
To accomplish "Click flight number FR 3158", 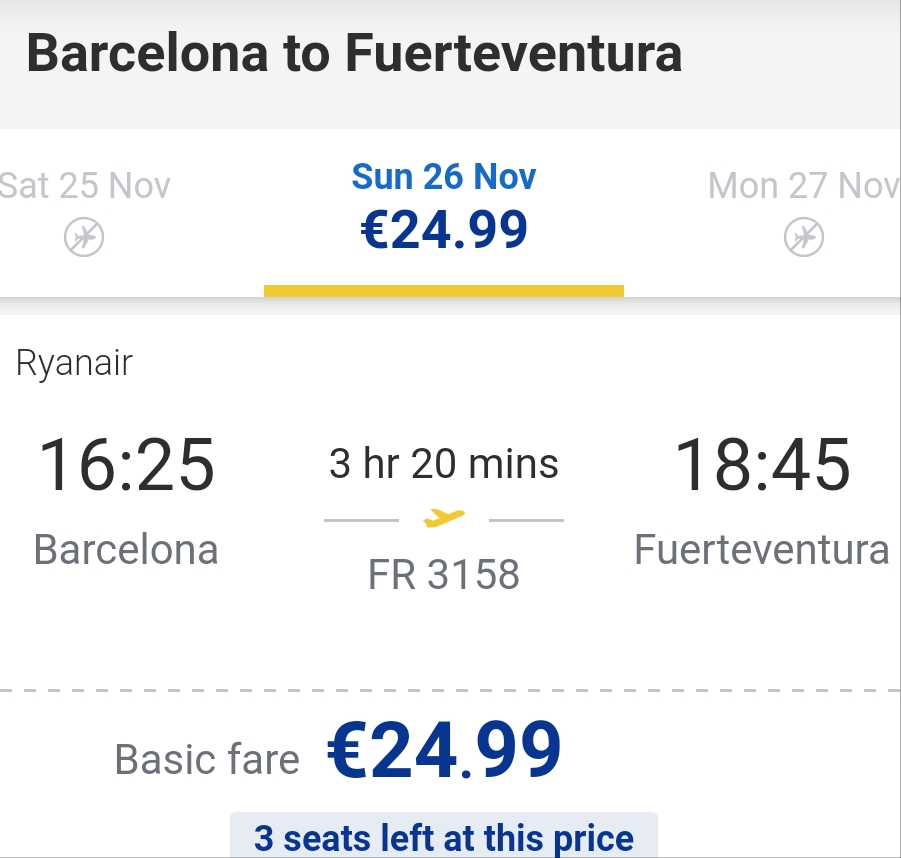I will [x=444, y=574].
